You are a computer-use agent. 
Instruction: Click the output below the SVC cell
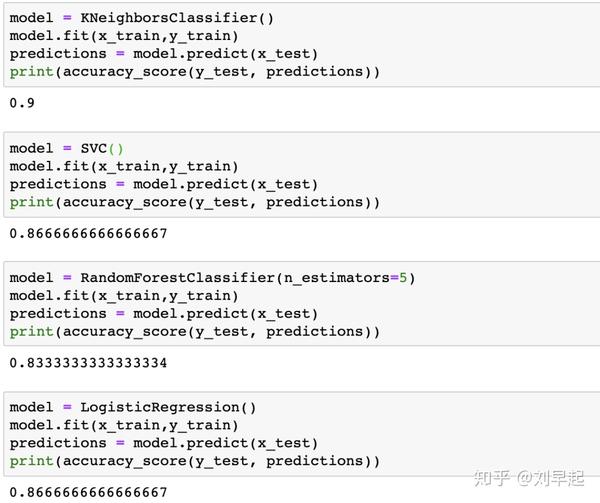(88, 233)
